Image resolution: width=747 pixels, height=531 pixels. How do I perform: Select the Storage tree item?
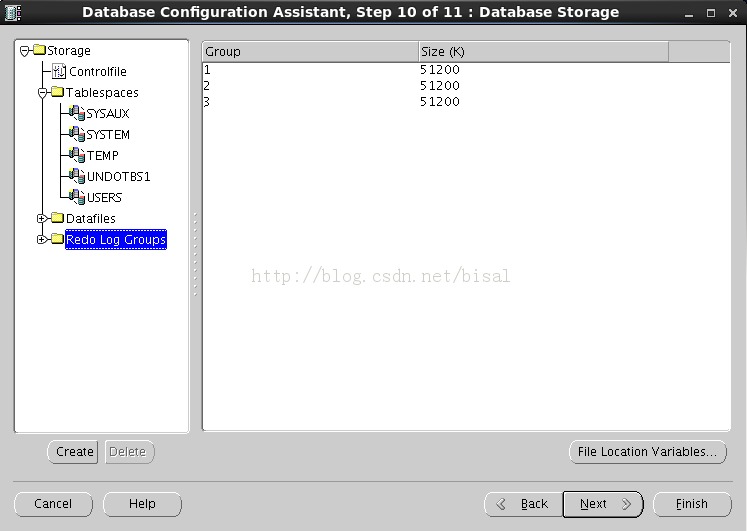(69, 50)
